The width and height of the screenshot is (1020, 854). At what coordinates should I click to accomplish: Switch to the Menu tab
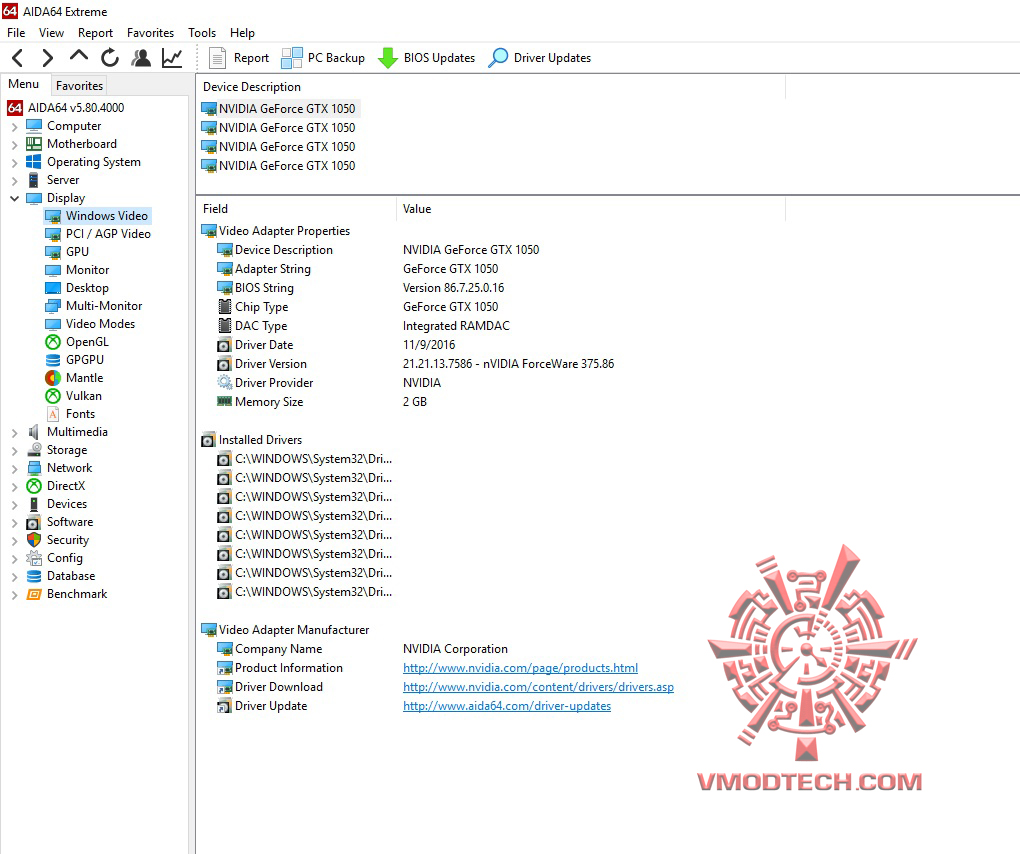click(x=23, y=84)
